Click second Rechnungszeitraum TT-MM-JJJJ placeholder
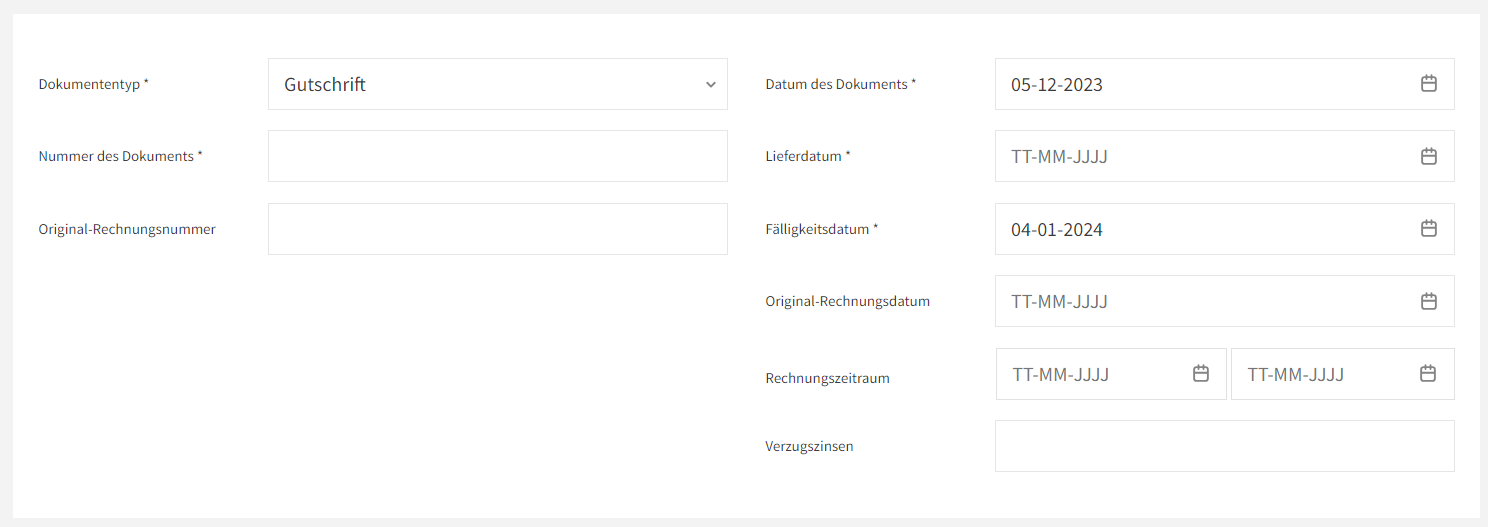Screen dimensions: 1488x527 coord(1296,375)
